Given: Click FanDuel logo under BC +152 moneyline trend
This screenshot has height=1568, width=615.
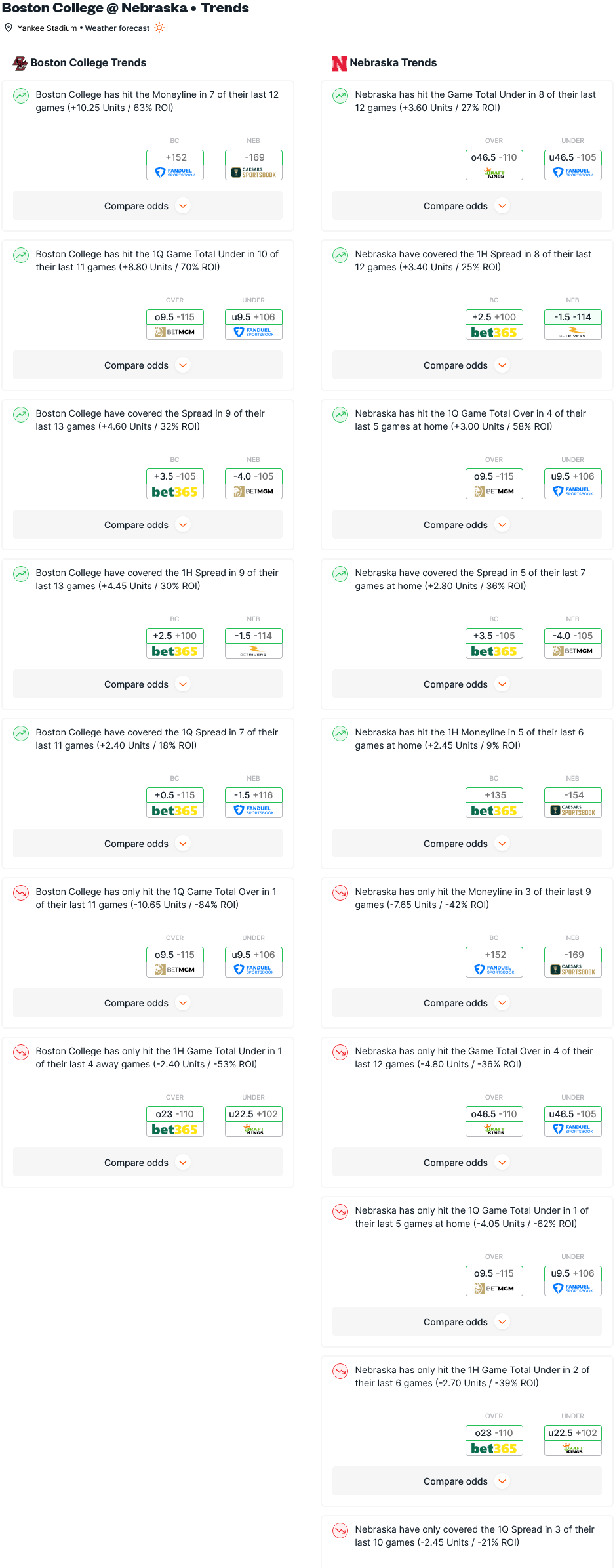Looking at the screenshot, I should coord(175,173).
